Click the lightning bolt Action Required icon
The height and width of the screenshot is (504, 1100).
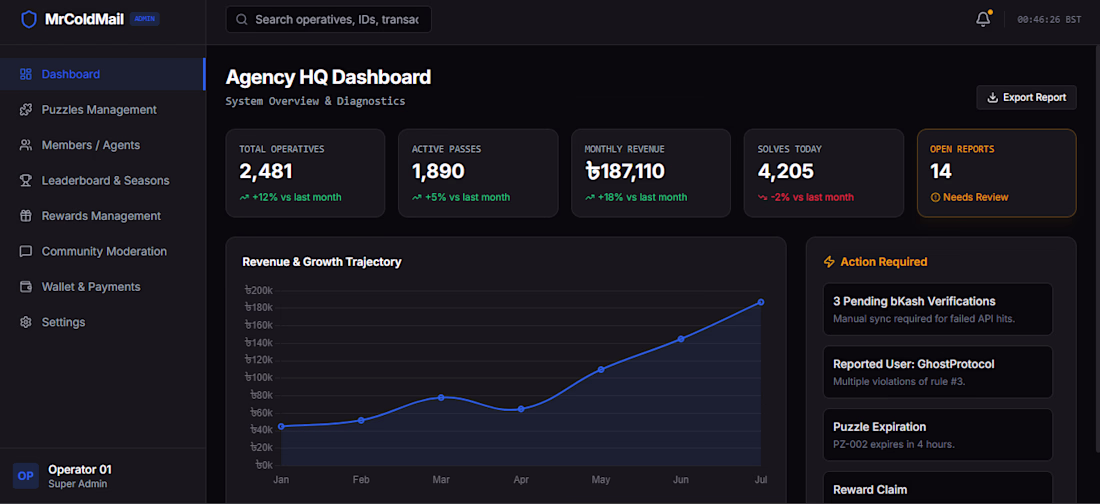(829, 262)
